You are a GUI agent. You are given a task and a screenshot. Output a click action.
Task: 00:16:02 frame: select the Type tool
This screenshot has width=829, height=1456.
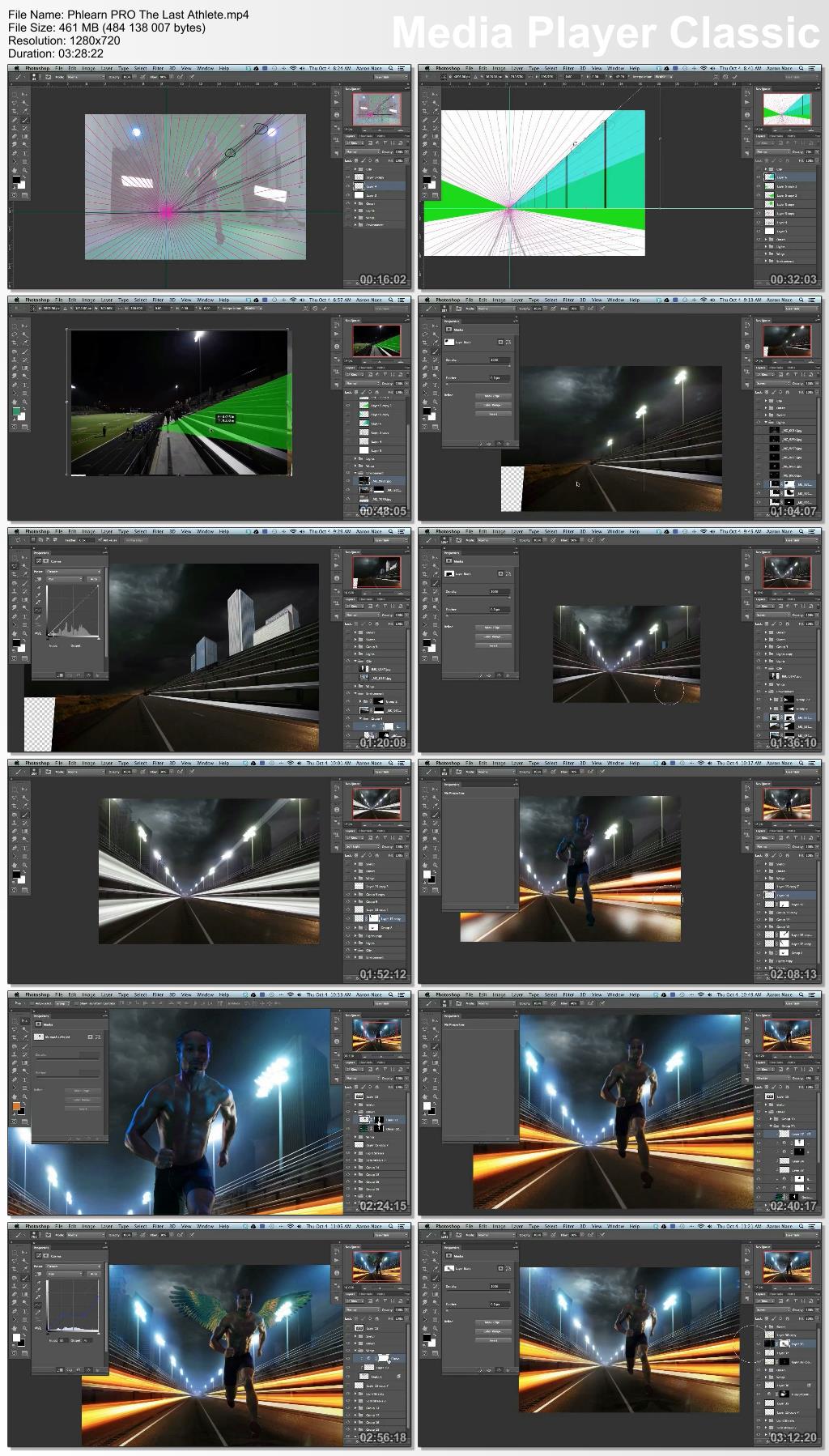coord(24,153)
